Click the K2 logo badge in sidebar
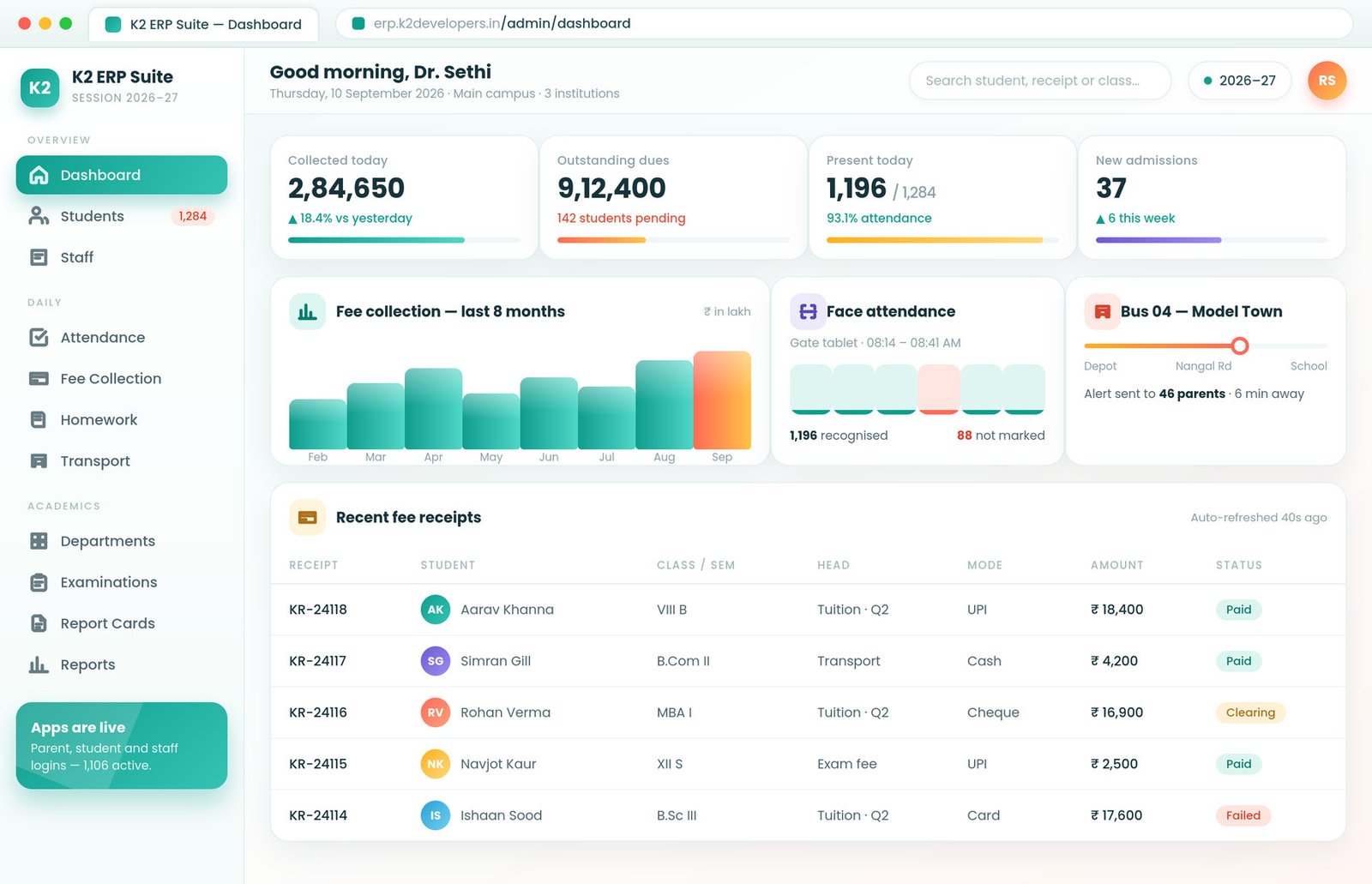The height and width of the screenshot is (884, 1372). [x=39, y=87]
